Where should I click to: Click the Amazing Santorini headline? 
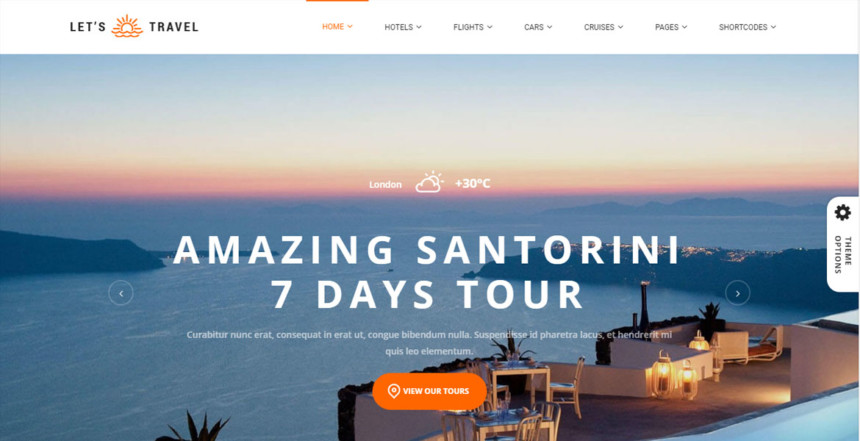427,250
